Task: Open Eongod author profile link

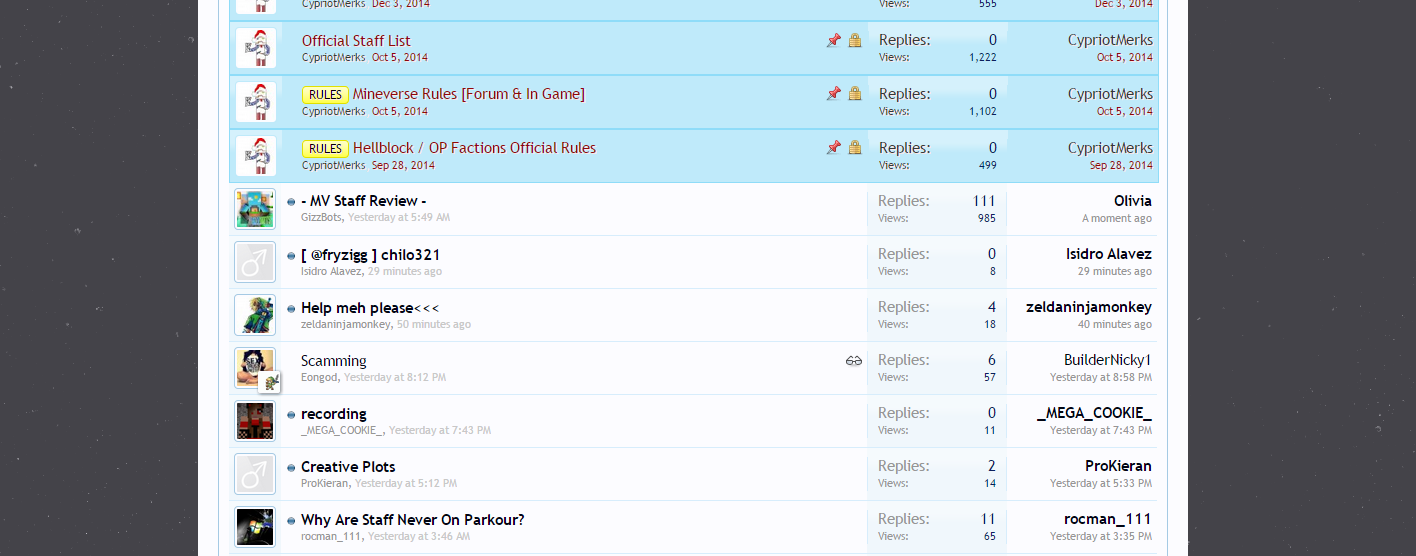Action: [x=321, y=377]
